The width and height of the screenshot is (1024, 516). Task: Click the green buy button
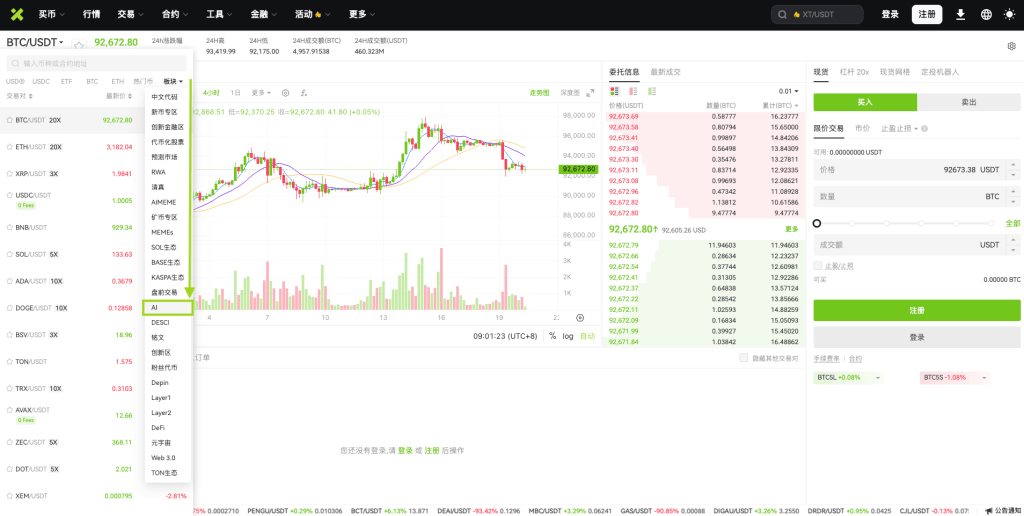tap(865, 102)
